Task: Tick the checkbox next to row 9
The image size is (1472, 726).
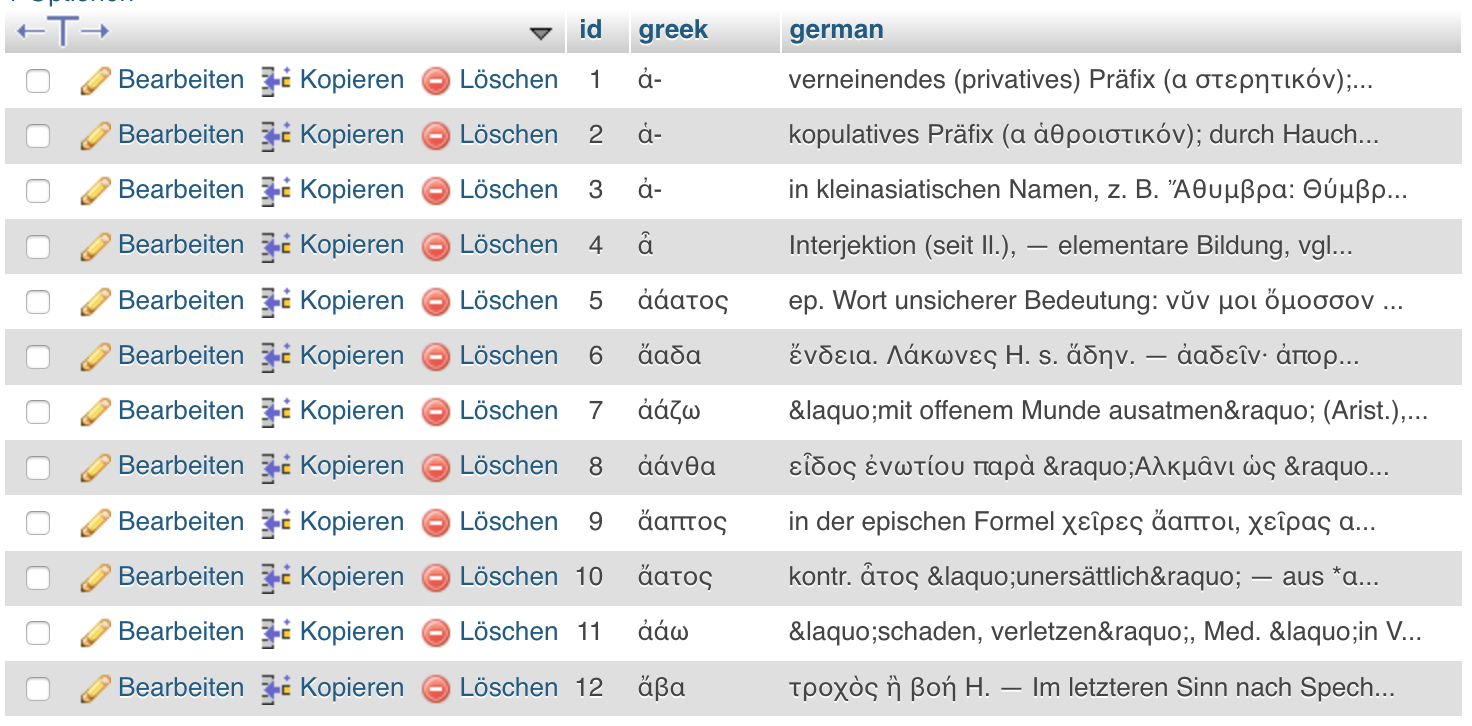Action: click(x=38, y=522)
